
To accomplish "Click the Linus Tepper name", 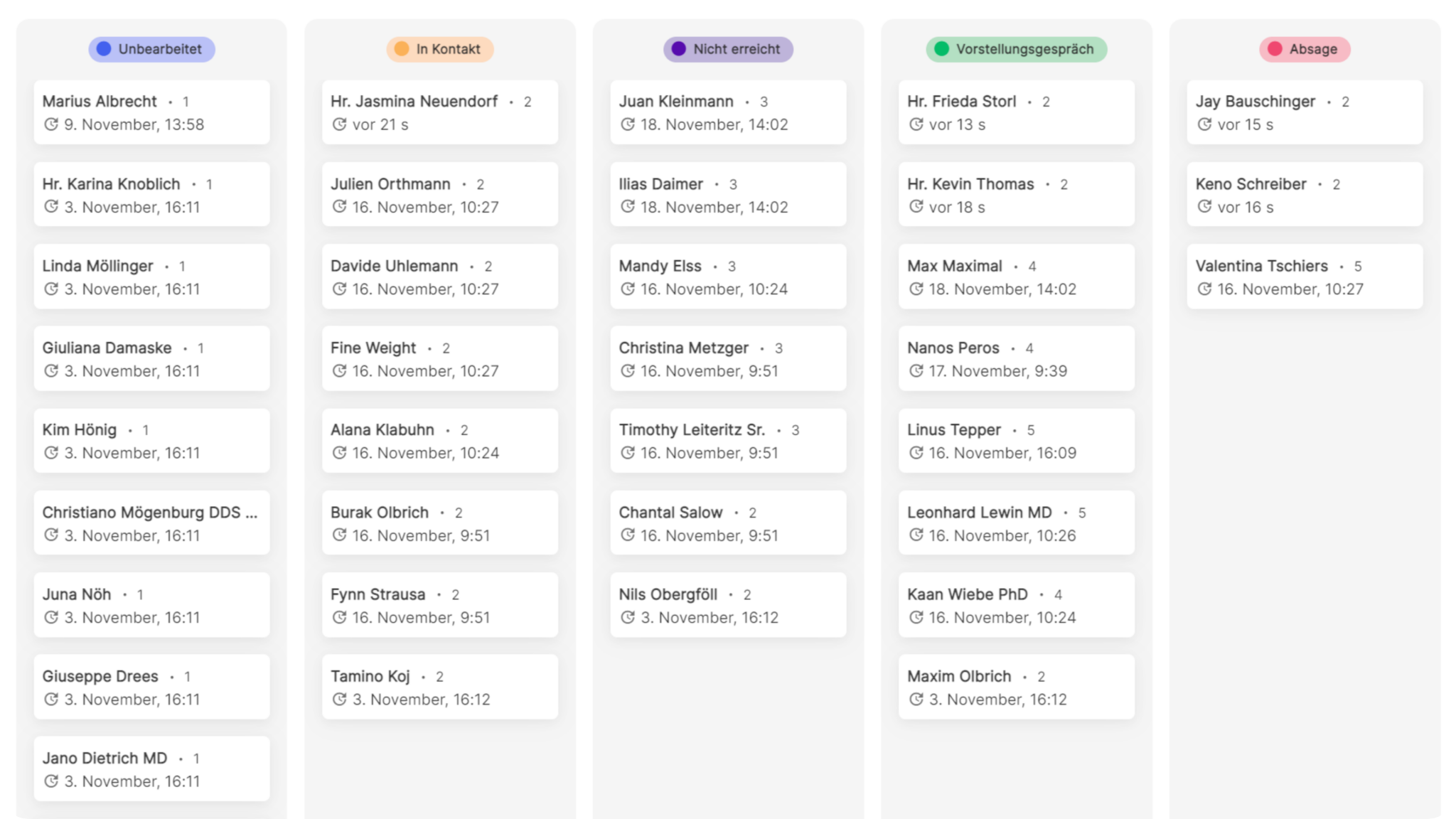I will 953,430.
